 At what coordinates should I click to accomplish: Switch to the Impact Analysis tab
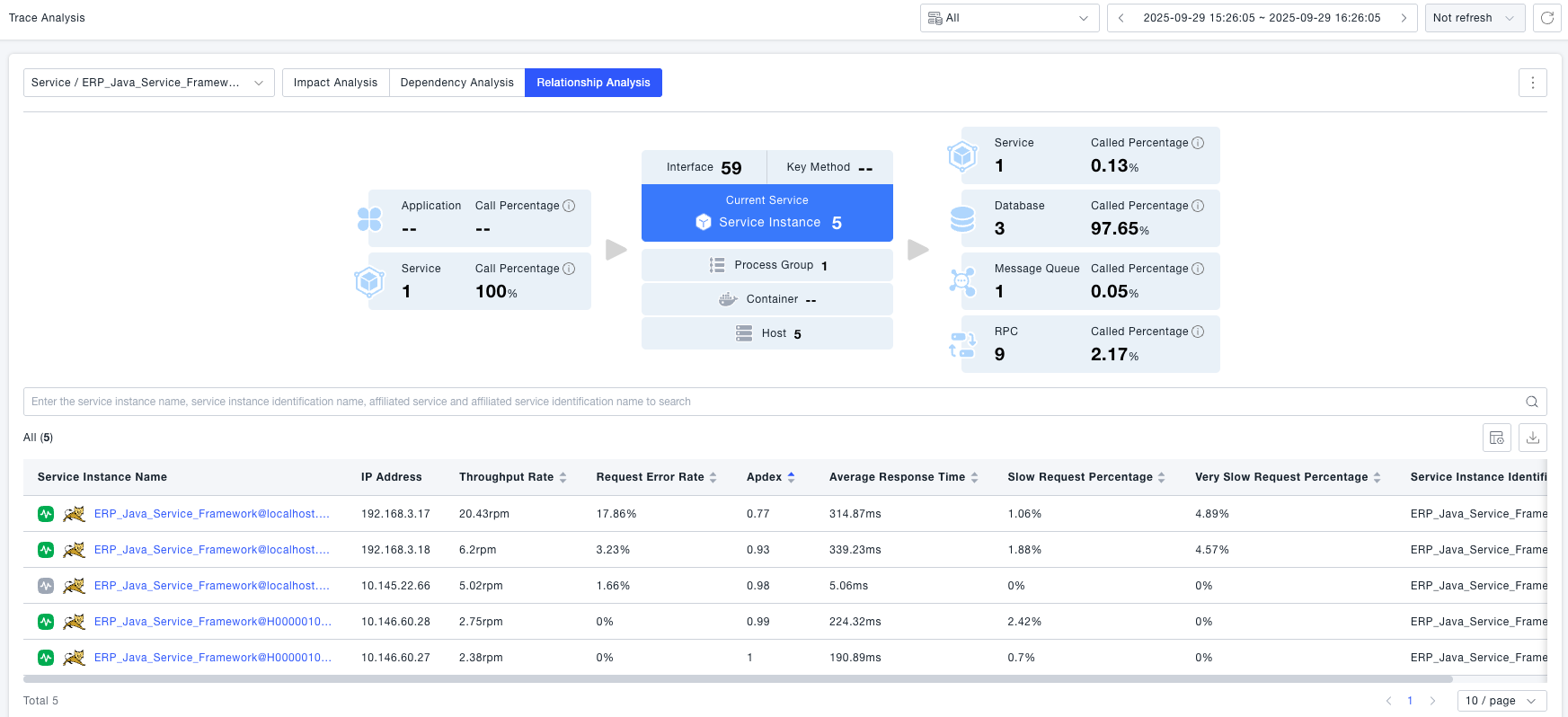pyautogui.click(x=335, y=83)
